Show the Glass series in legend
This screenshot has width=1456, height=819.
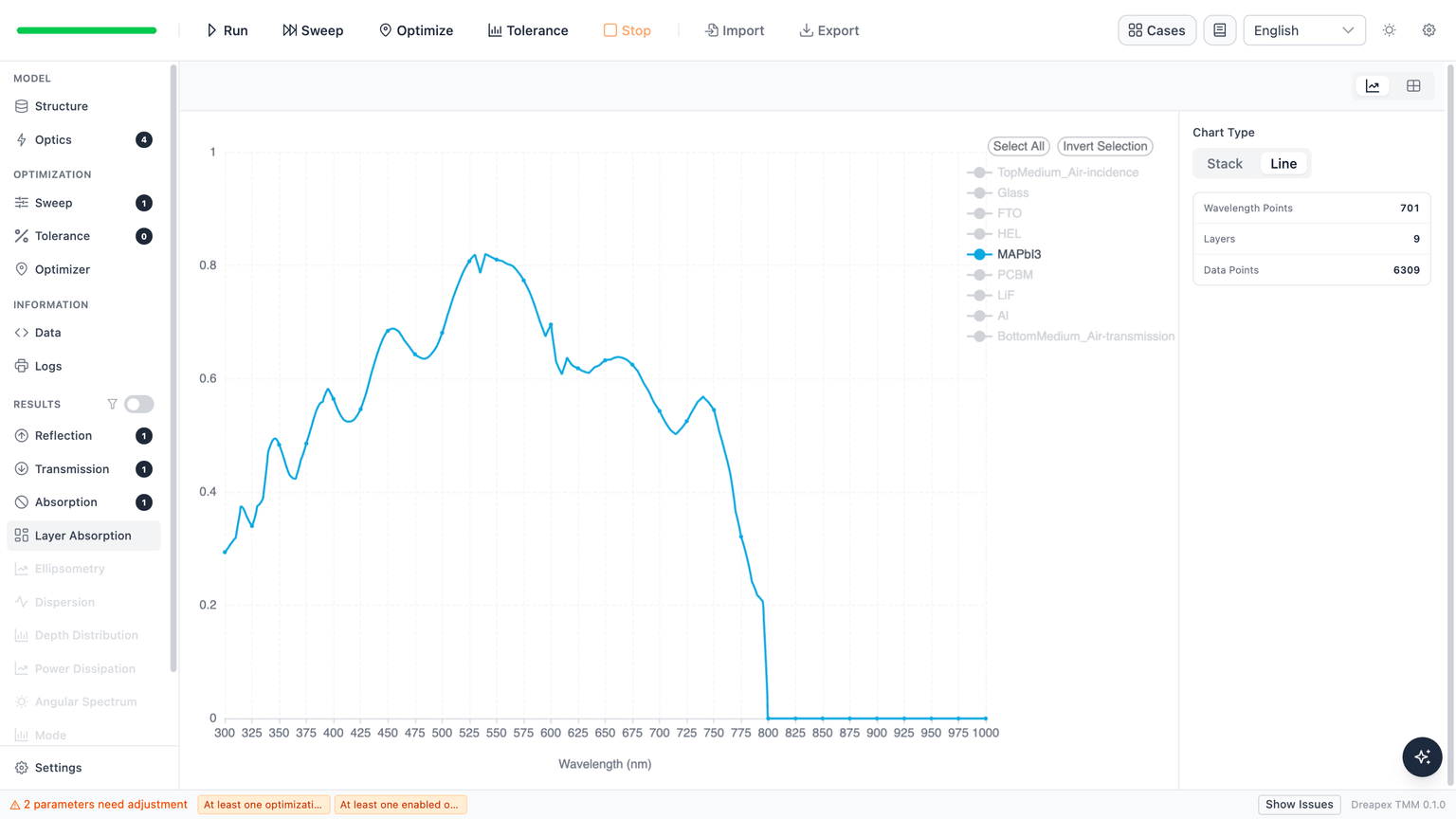coord(997,192)
